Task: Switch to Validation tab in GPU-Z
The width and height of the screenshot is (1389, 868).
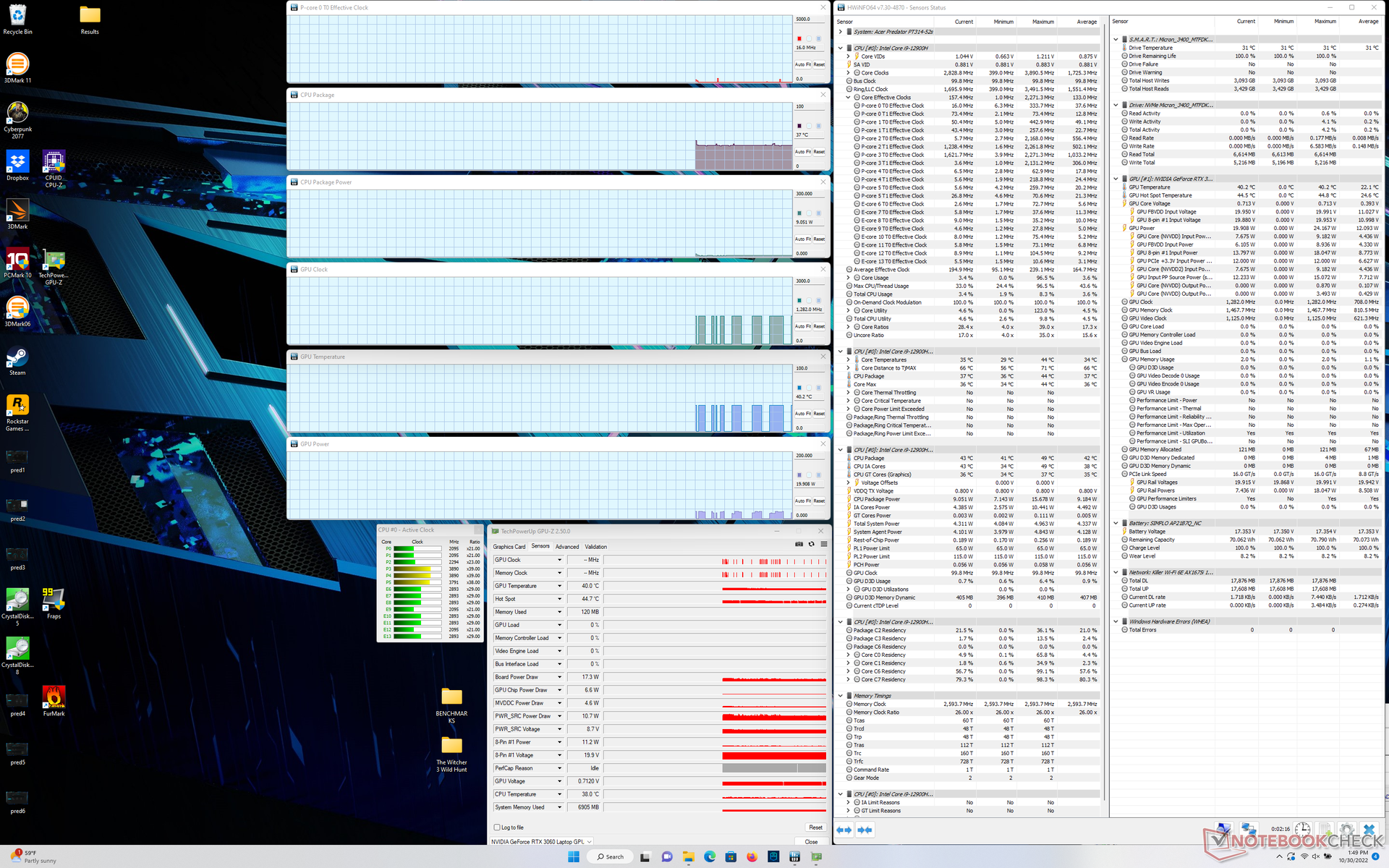Action: [x=596, y=547]
